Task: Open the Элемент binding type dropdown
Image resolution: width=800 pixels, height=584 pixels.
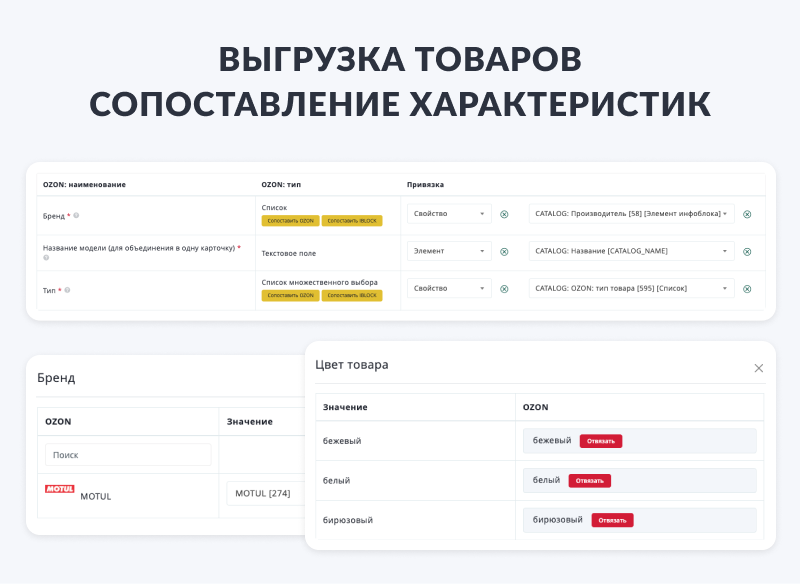Action: (449, 251)
